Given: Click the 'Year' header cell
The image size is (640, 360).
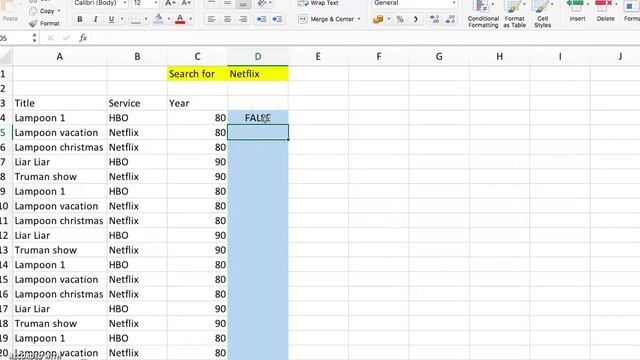Looking at the screenshot, I should click(198, 103).
